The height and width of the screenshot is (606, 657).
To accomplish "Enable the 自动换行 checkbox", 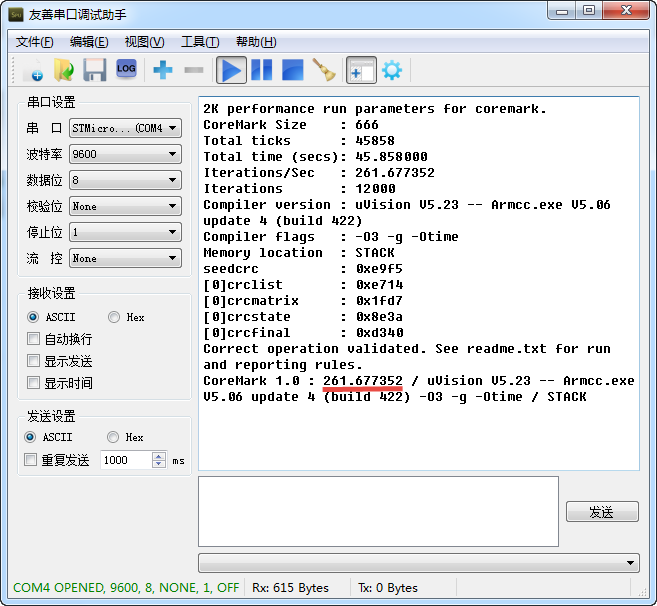I will tap(34, 339).
